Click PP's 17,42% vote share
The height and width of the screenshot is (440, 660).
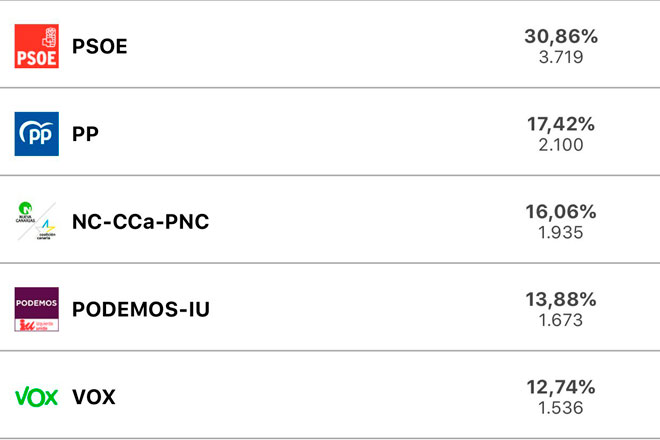(561, 125)
